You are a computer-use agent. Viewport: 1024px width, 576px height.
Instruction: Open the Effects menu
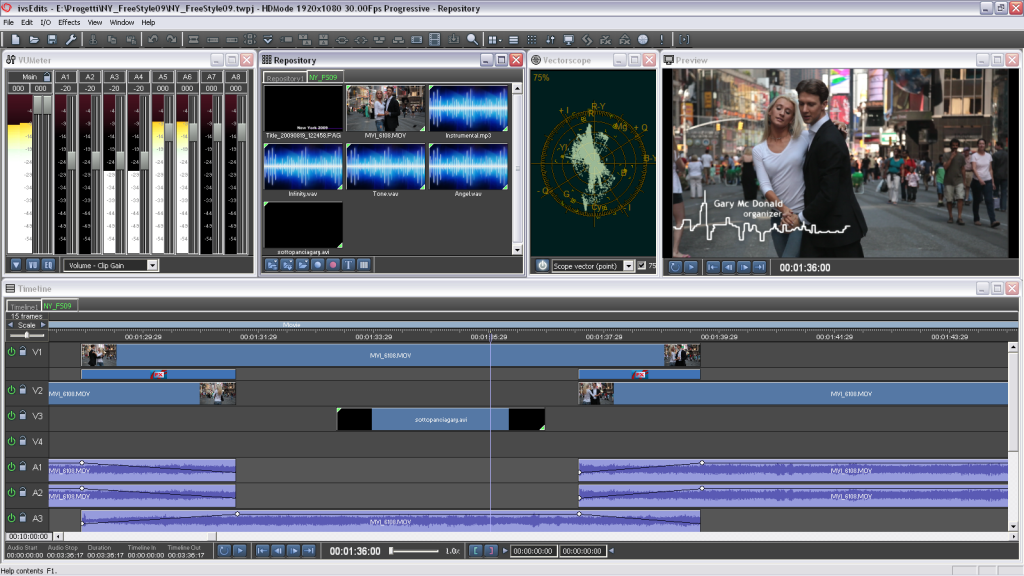click(x=69, y=22)
